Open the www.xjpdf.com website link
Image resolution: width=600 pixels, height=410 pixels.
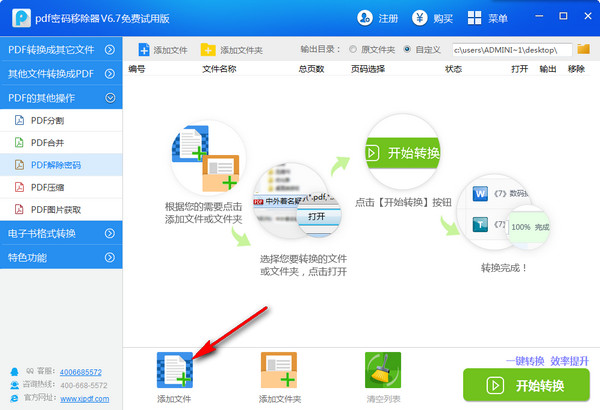[x=85, y=399]
